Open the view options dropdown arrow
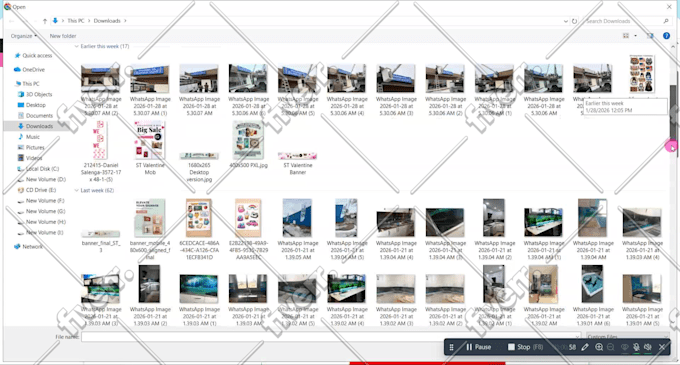680x365 pixels. click(635, 36)
